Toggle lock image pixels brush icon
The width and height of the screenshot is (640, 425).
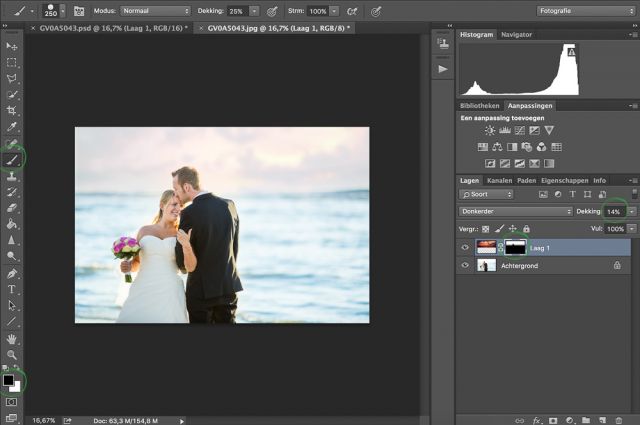click(x=499, y=229)
